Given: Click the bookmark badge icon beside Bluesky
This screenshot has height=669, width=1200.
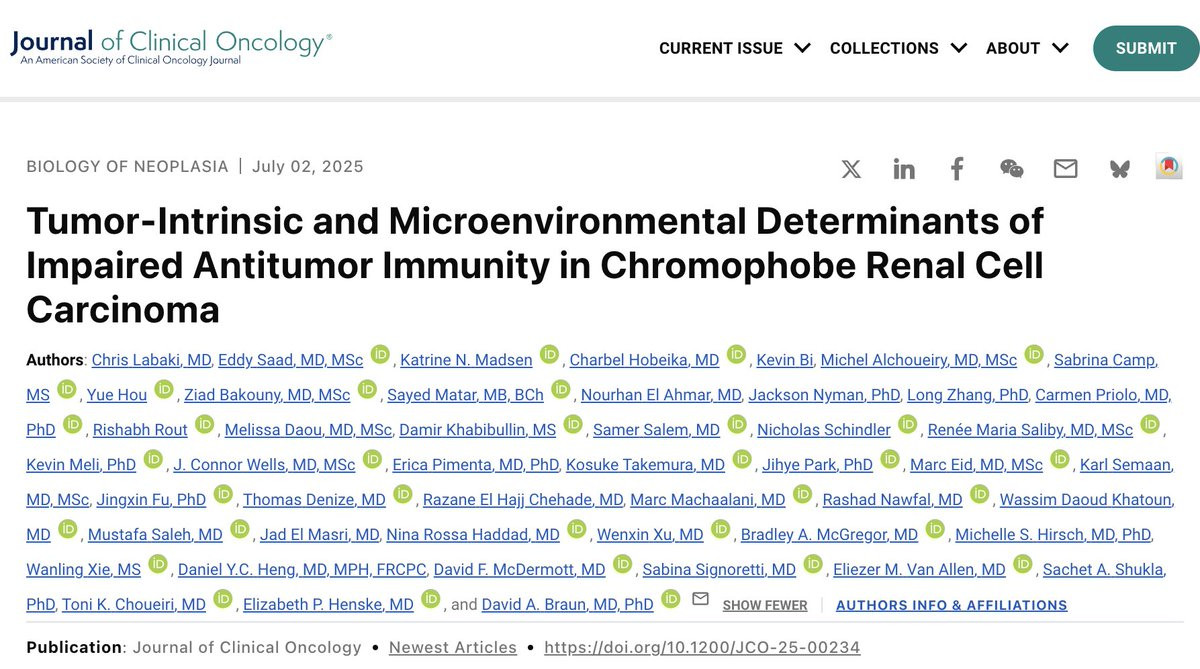Looking at the screenshot, I should pos(1169,167).
